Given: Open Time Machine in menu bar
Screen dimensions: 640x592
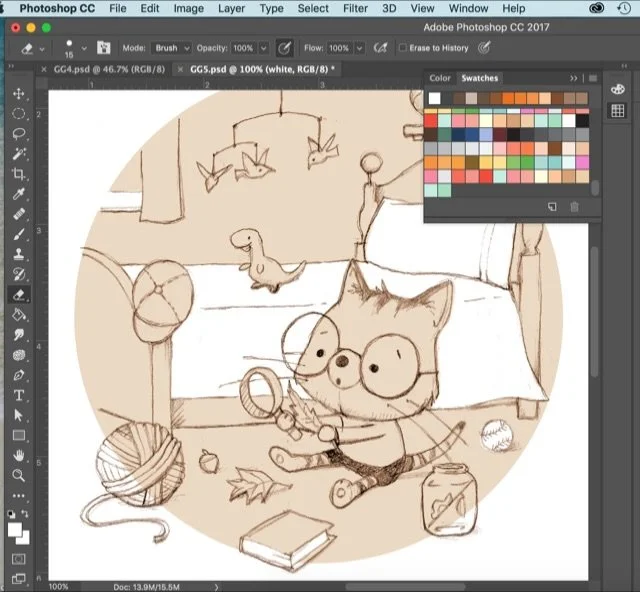Looking at the screenshot, I should (624, 8).
